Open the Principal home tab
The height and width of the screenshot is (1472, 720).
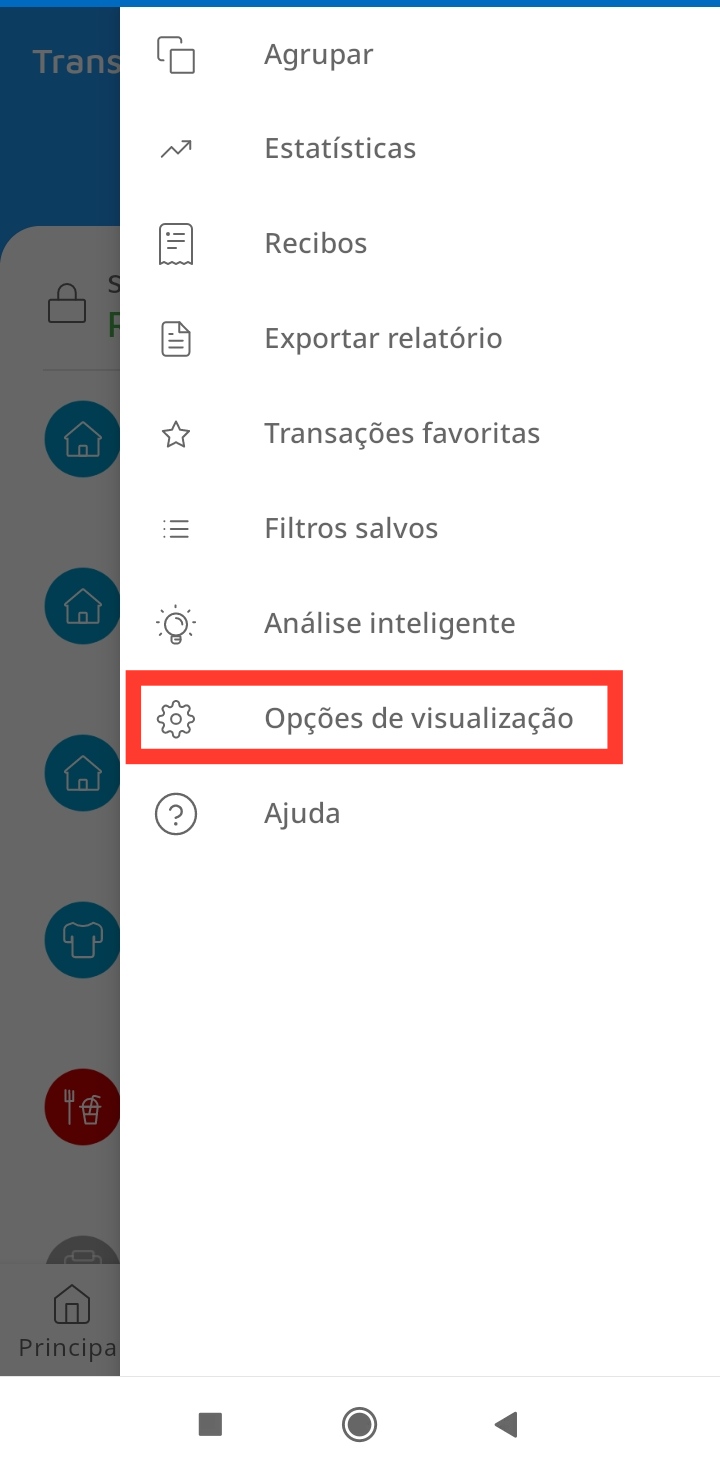coord(68,1322)
